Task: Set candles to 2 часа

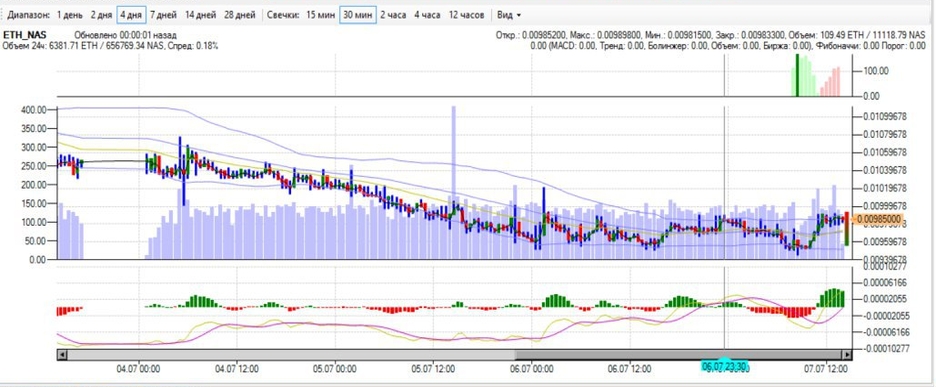Action: coord(393,15)
